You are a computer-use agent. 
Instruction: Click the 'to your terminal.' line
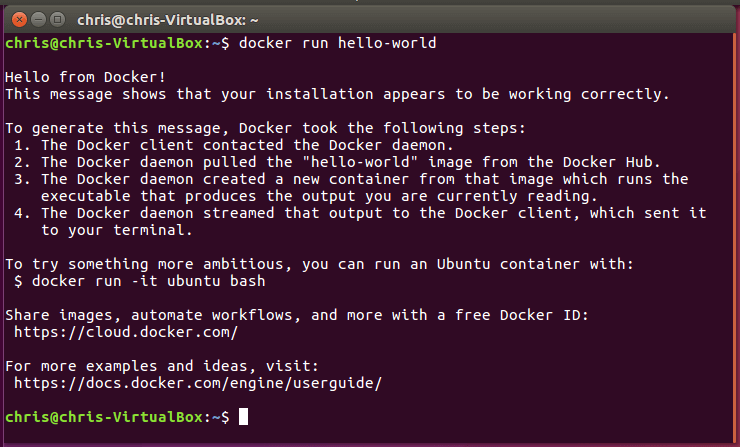click(117, 230)
